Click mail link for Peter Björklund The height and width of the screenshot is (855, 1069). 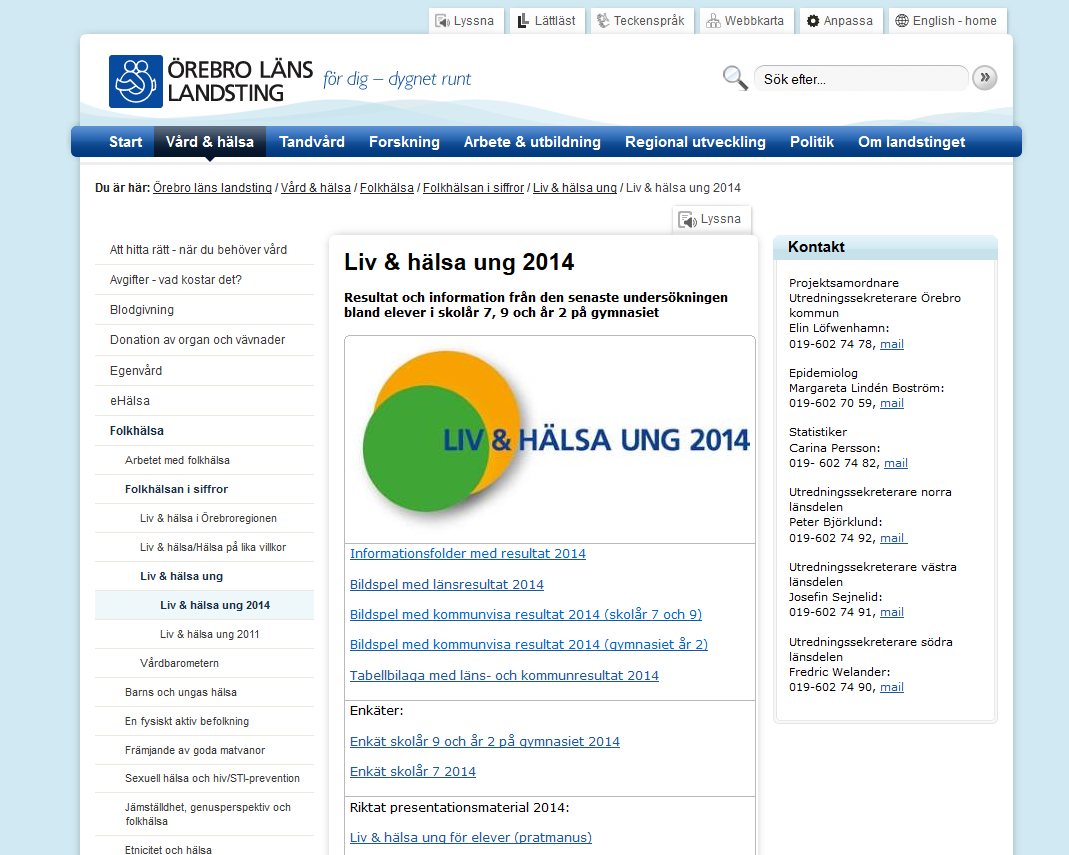point(893,538)
